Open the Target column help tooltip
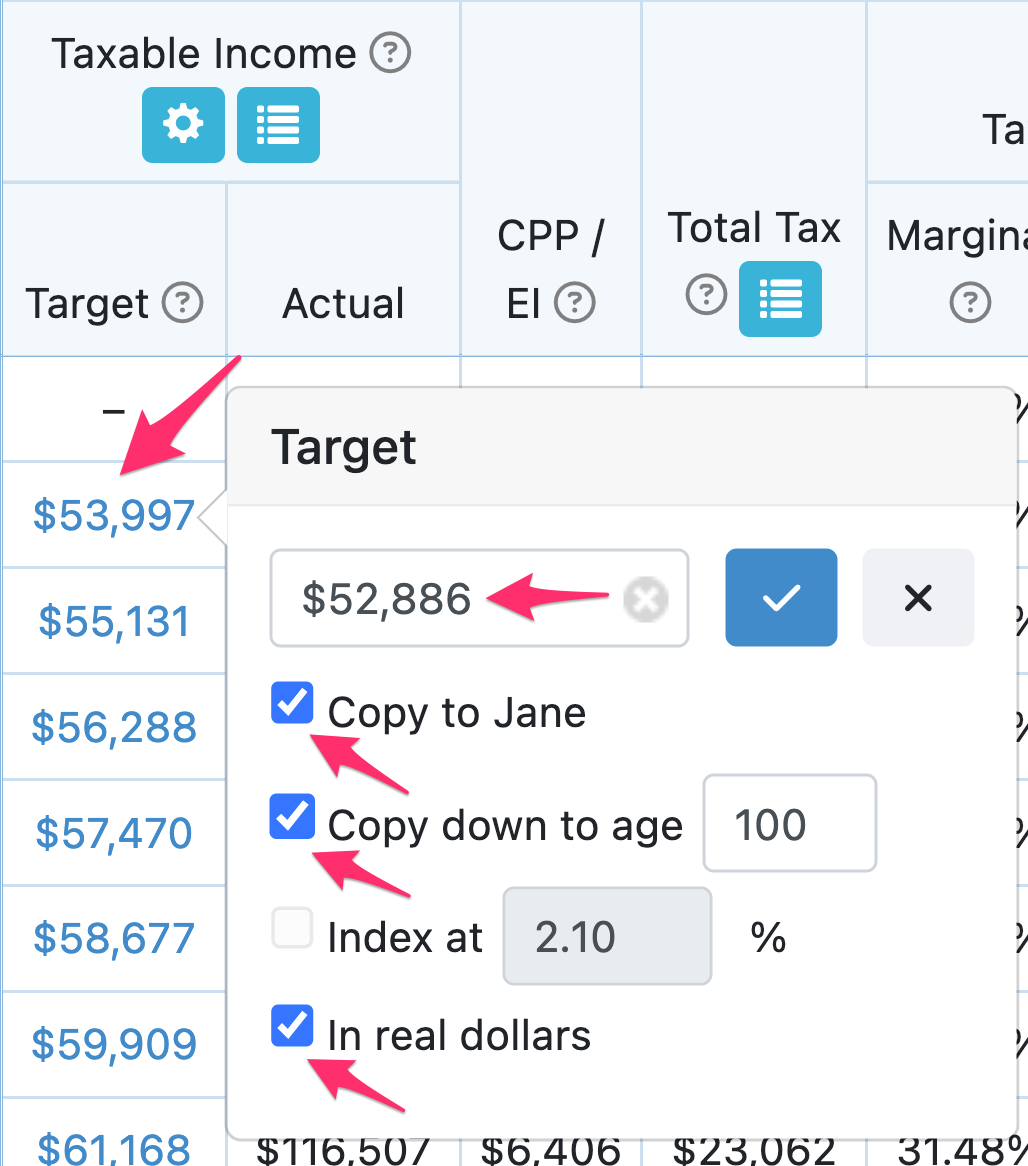Screen dimensions: 1028x1166 [x=180, y=302]
